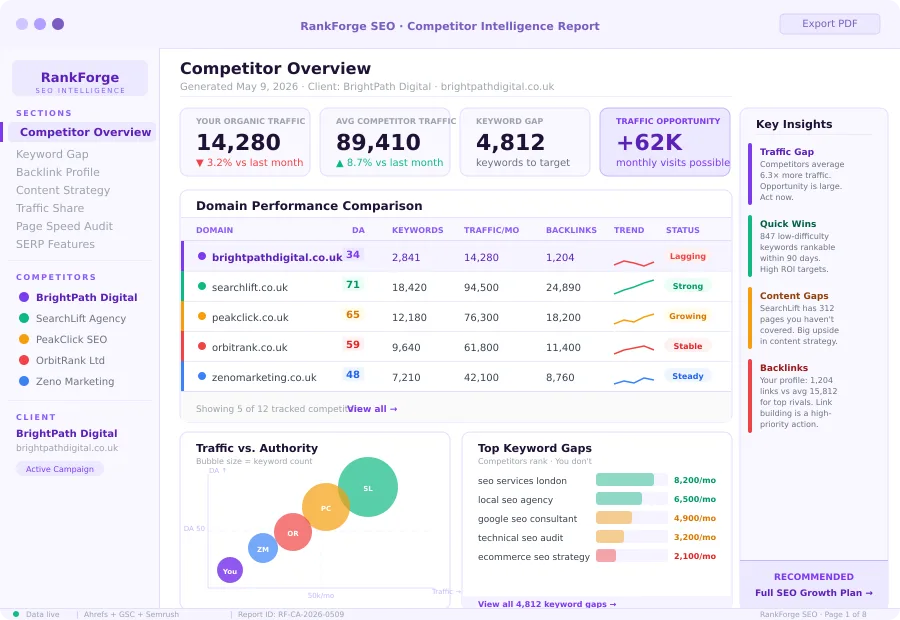Click the Export PDF button
The image size is (900, 620).
coord(829,24)
